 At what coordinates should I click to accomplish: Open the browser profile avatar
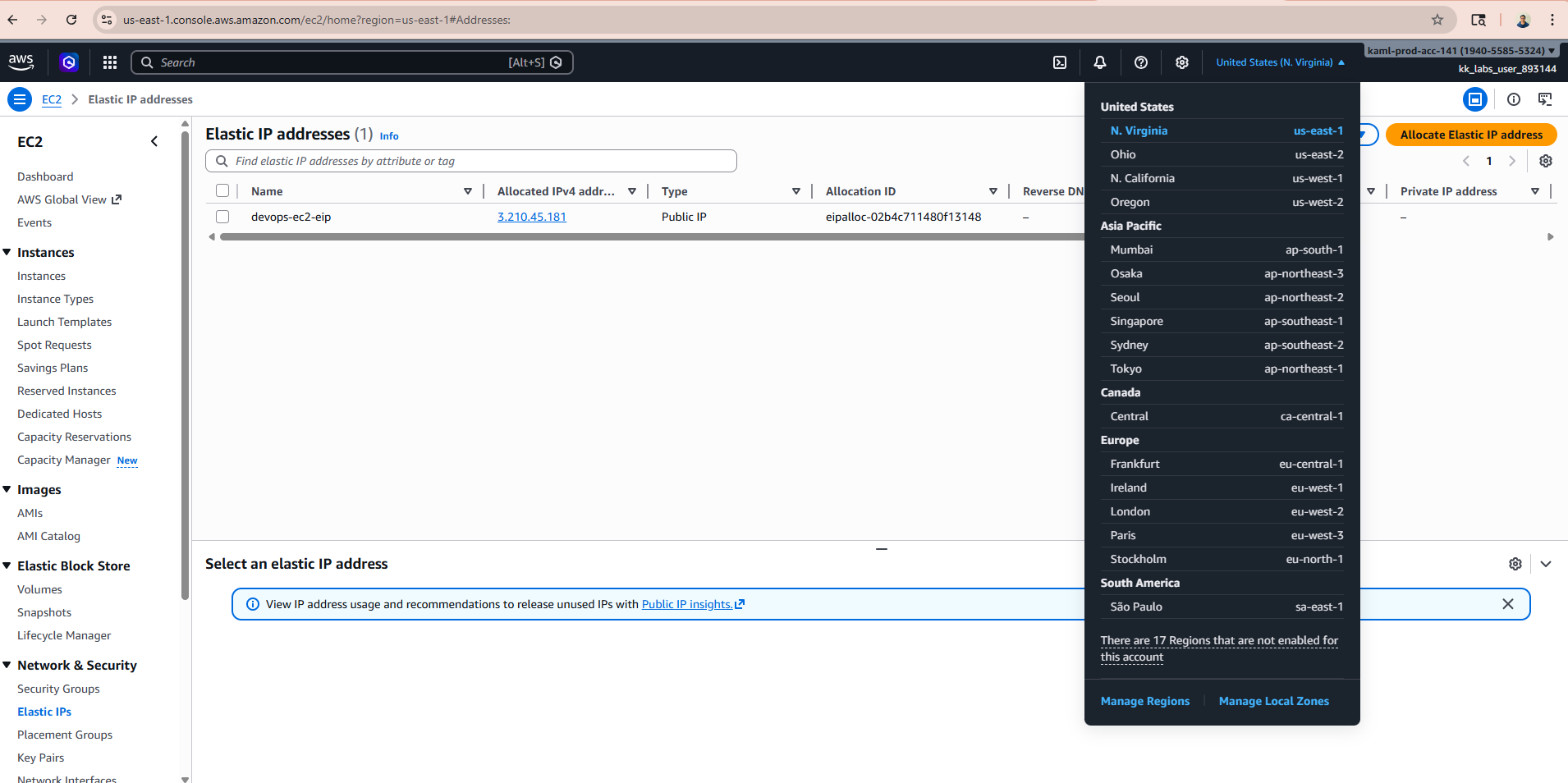[1523, 20]
